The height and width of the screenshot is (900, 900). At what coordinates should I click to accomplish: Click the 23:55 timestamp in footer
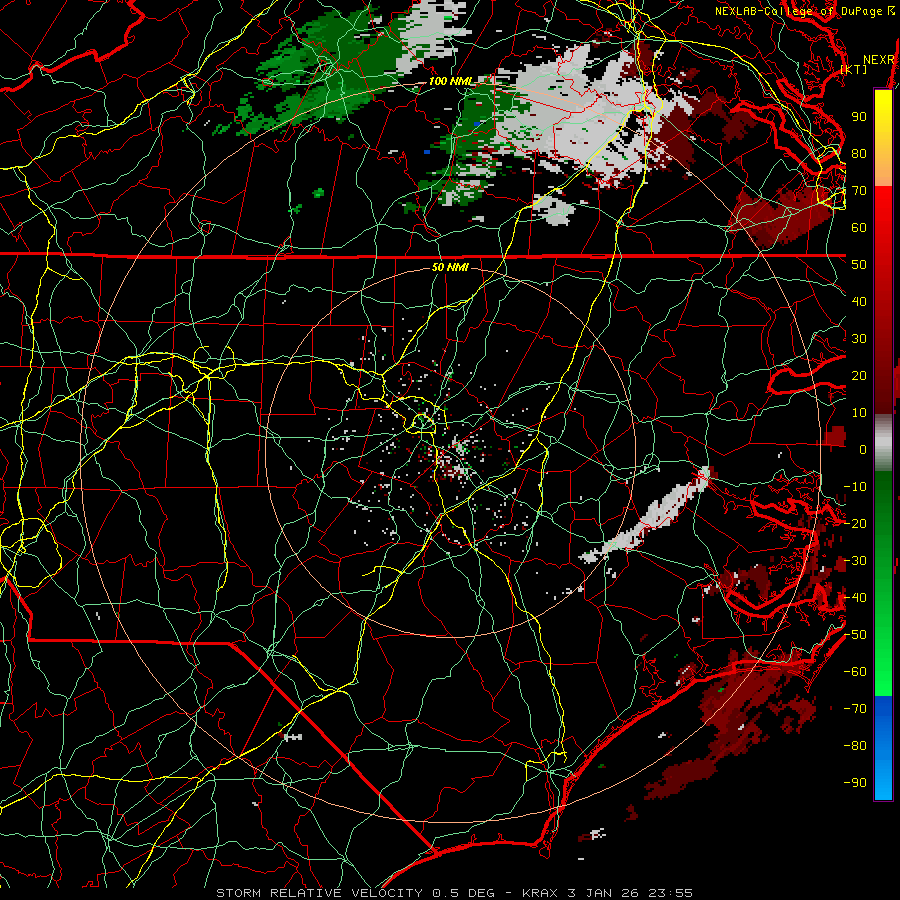[x=670, y=893]
